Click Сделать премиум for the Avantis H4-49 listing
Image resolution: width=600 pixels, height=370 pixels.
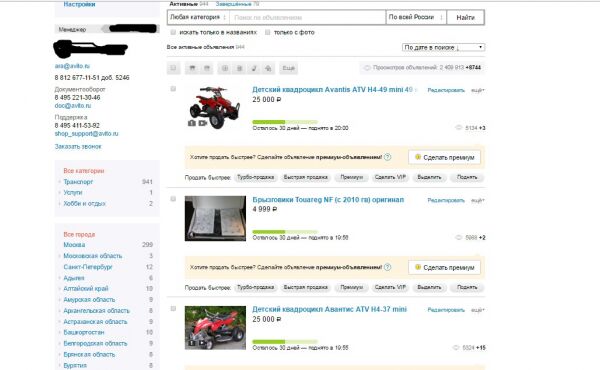pyautogui.click(x=445, y=157)
